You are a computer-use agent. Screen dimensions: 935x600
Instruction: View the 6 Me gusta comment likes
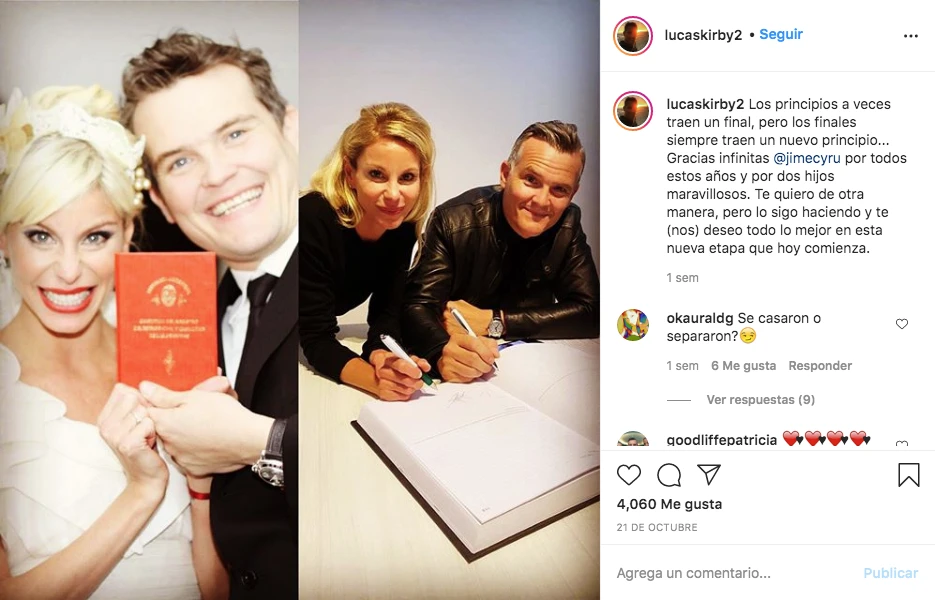[x=743, y=366]
